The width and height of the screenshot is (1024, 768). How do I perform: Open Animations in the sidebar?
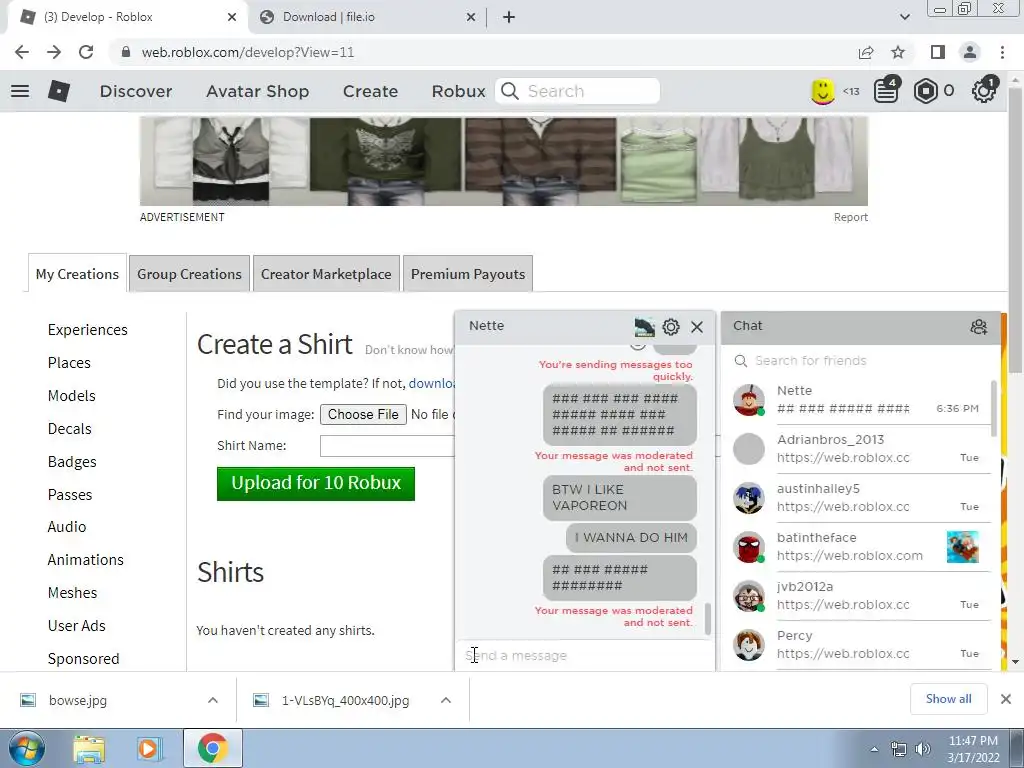click(x=86, y=560)
